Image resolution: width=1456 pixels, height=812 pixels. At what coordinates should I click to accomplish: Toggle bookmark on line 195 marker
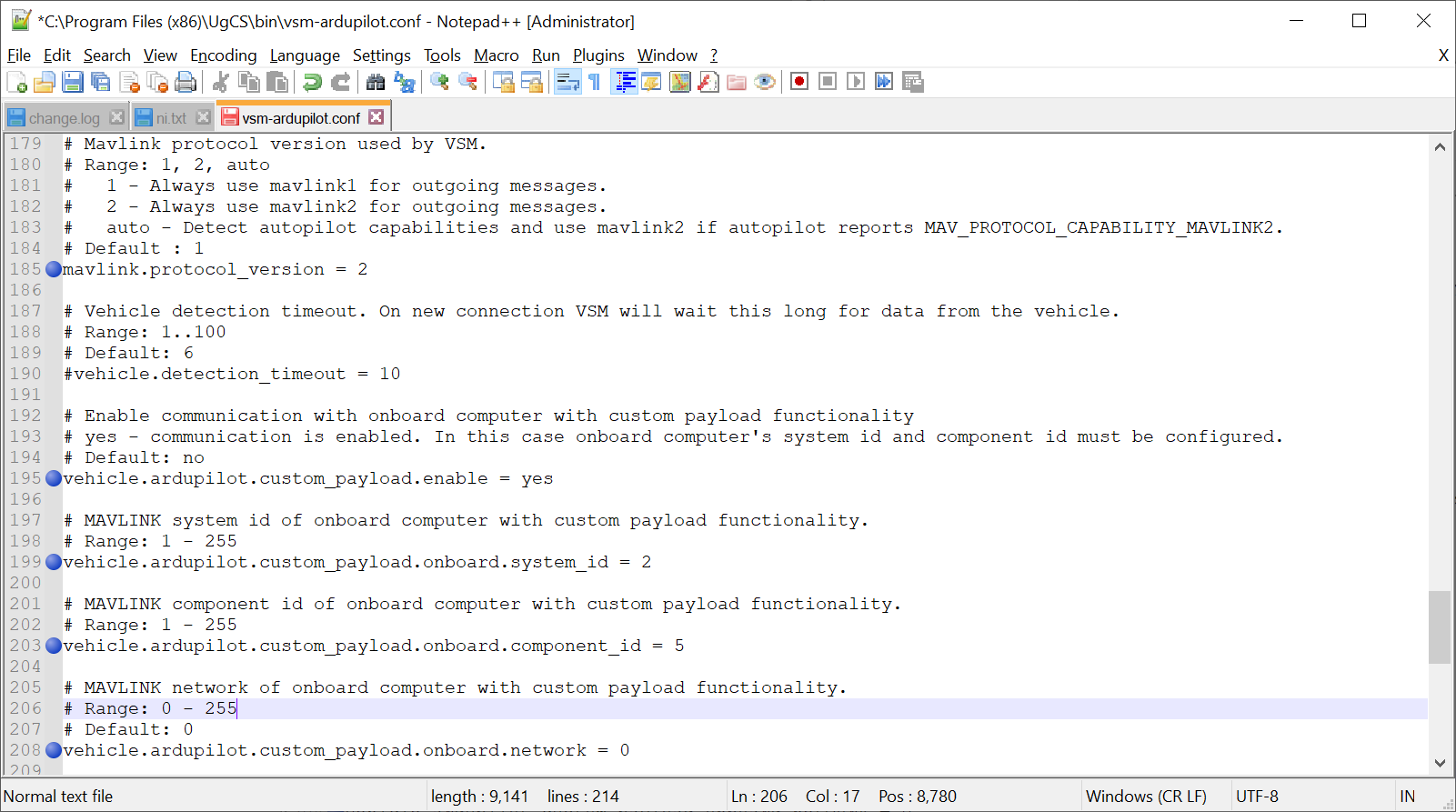[x=54, y=478]
